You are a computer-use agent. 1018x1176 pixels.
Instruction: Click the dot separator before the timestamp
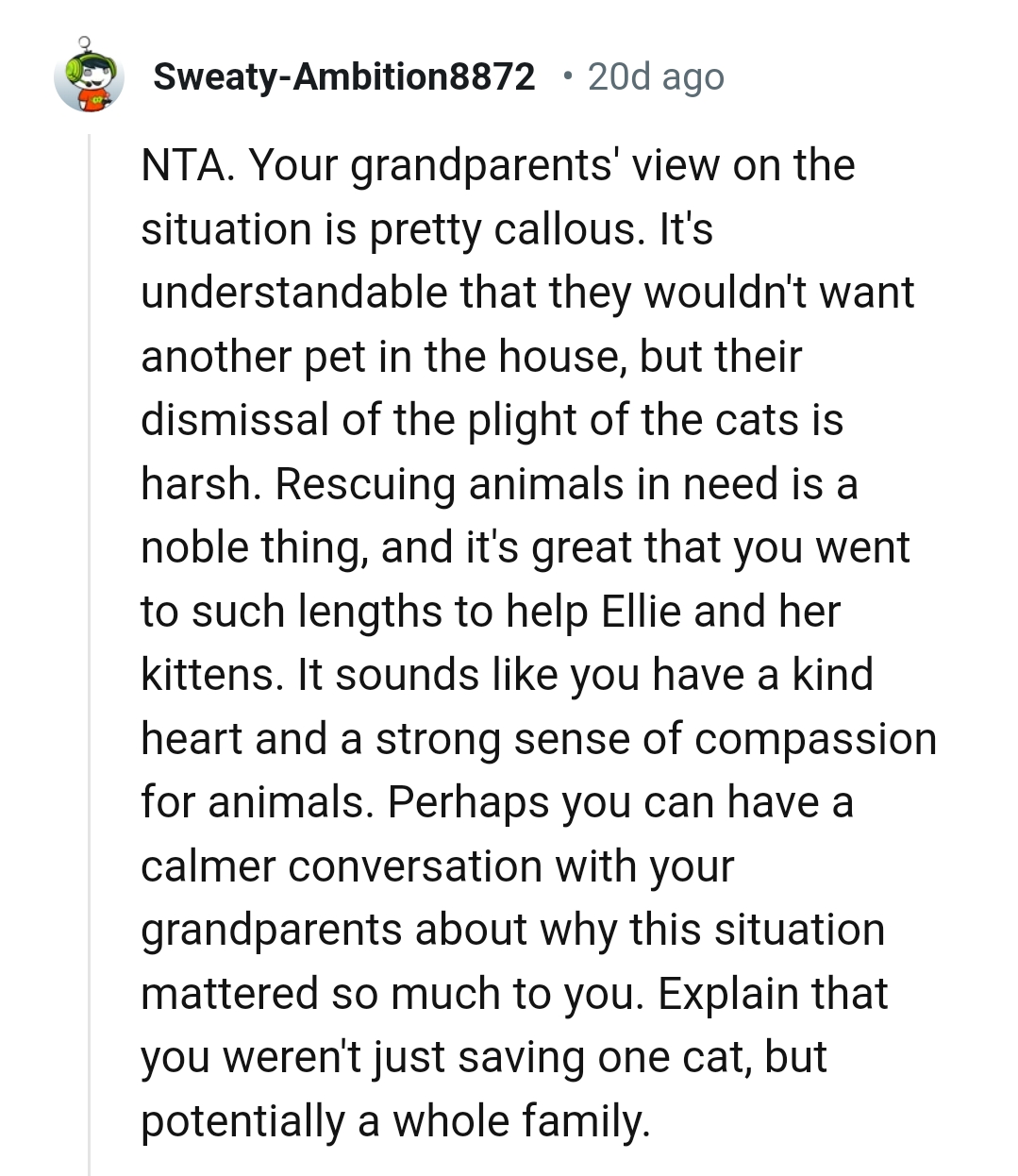coord(566,76)
